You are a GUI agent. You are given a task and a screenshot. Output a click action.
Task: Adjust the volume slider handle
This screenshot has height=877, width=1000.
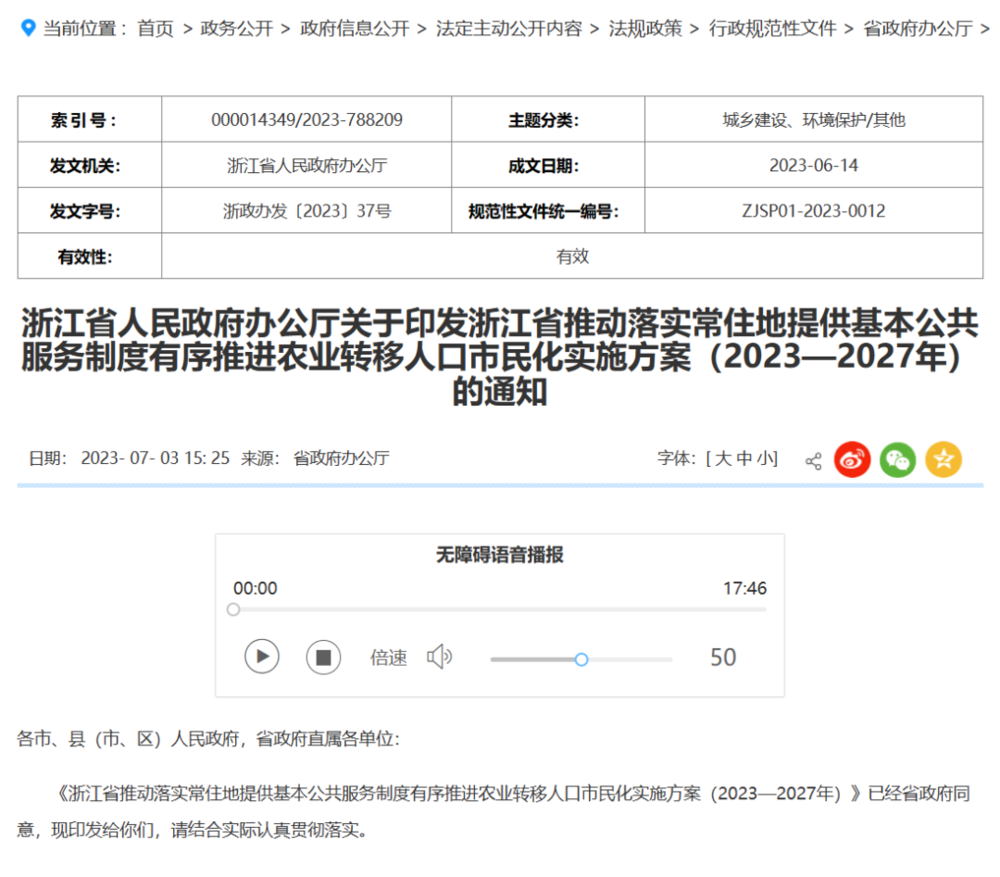pyautogui.click(x=582, y=659)
